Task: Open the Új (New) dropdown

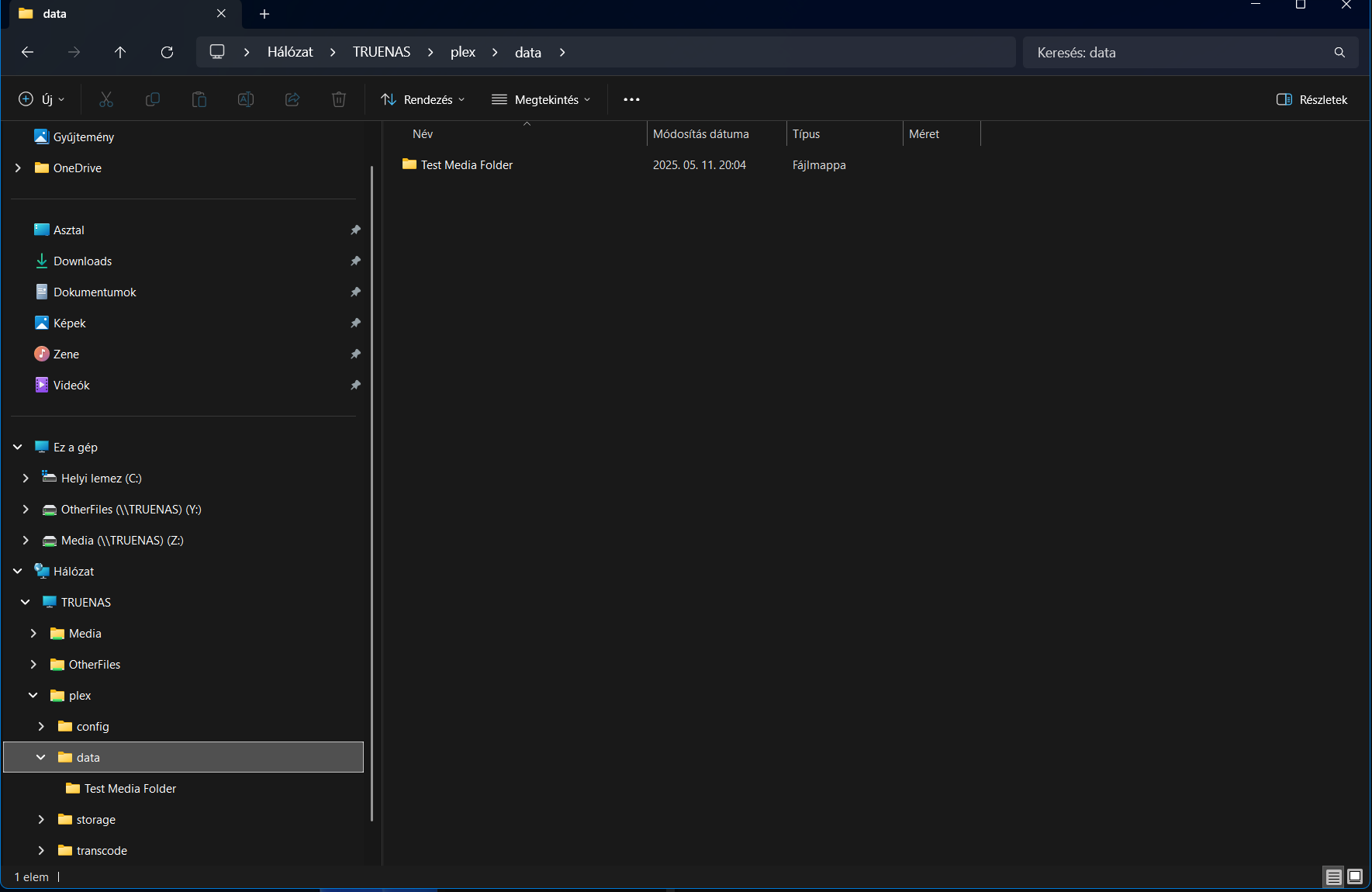Action: (x=42, y=99)
